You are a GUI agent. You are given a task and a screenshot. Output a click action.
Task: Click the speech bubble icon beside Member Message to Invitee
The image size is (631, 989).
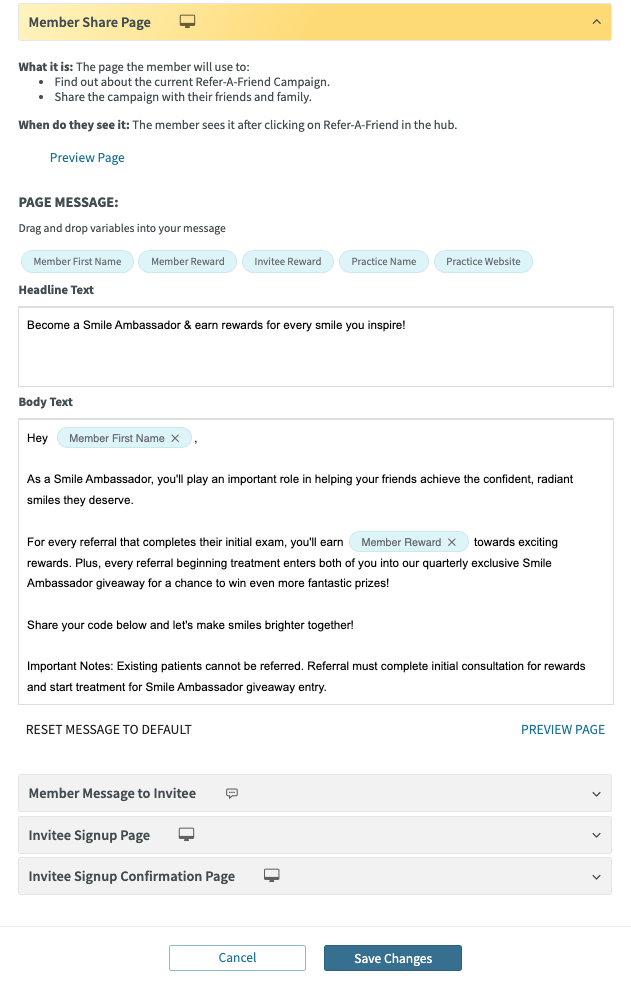231,793
